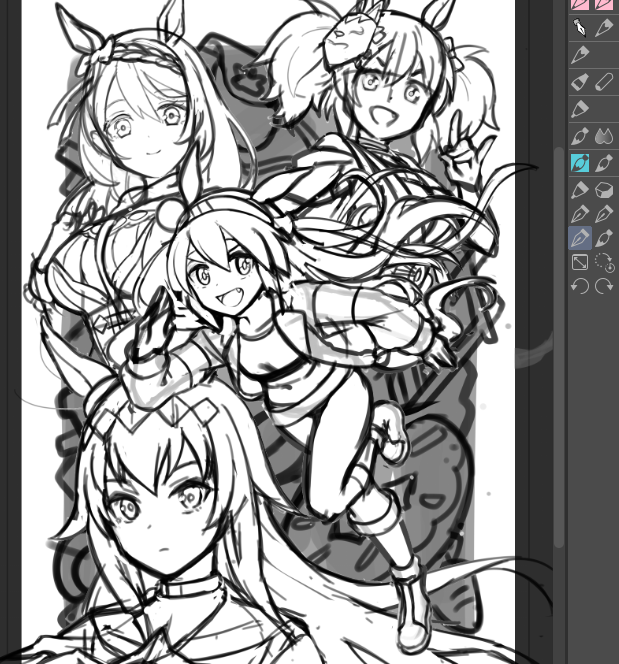Choose the blend droplets tool icon
This screenshot has width=619, height=664.
point(604,136)
